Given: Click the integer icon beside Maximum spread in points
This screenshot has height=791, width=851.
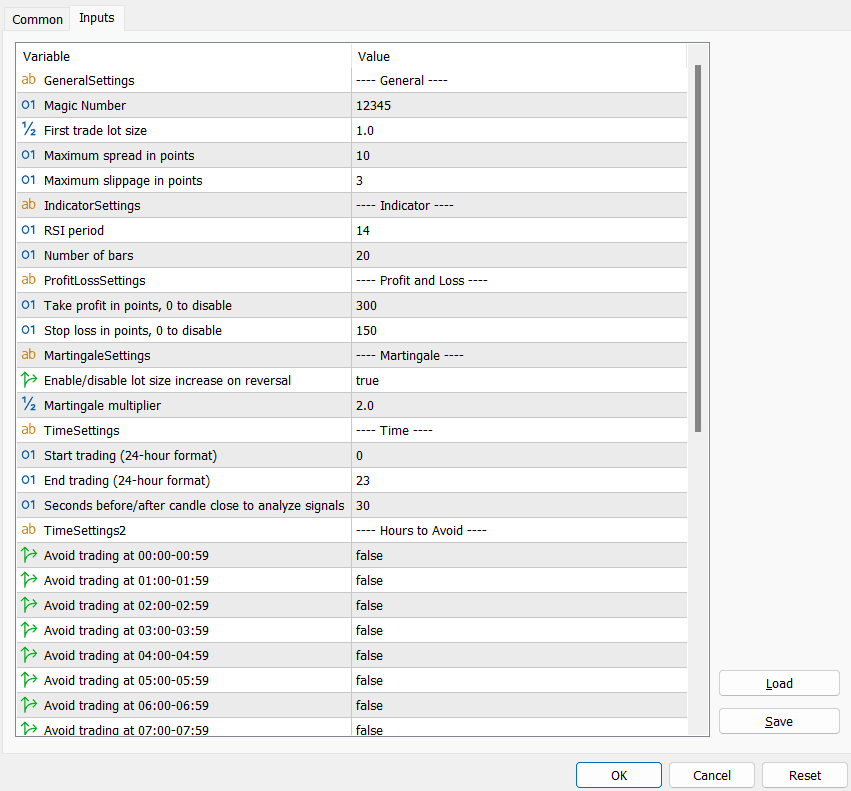Looking at the screenshot, I should pyautogui.click(x=29, y=155).
